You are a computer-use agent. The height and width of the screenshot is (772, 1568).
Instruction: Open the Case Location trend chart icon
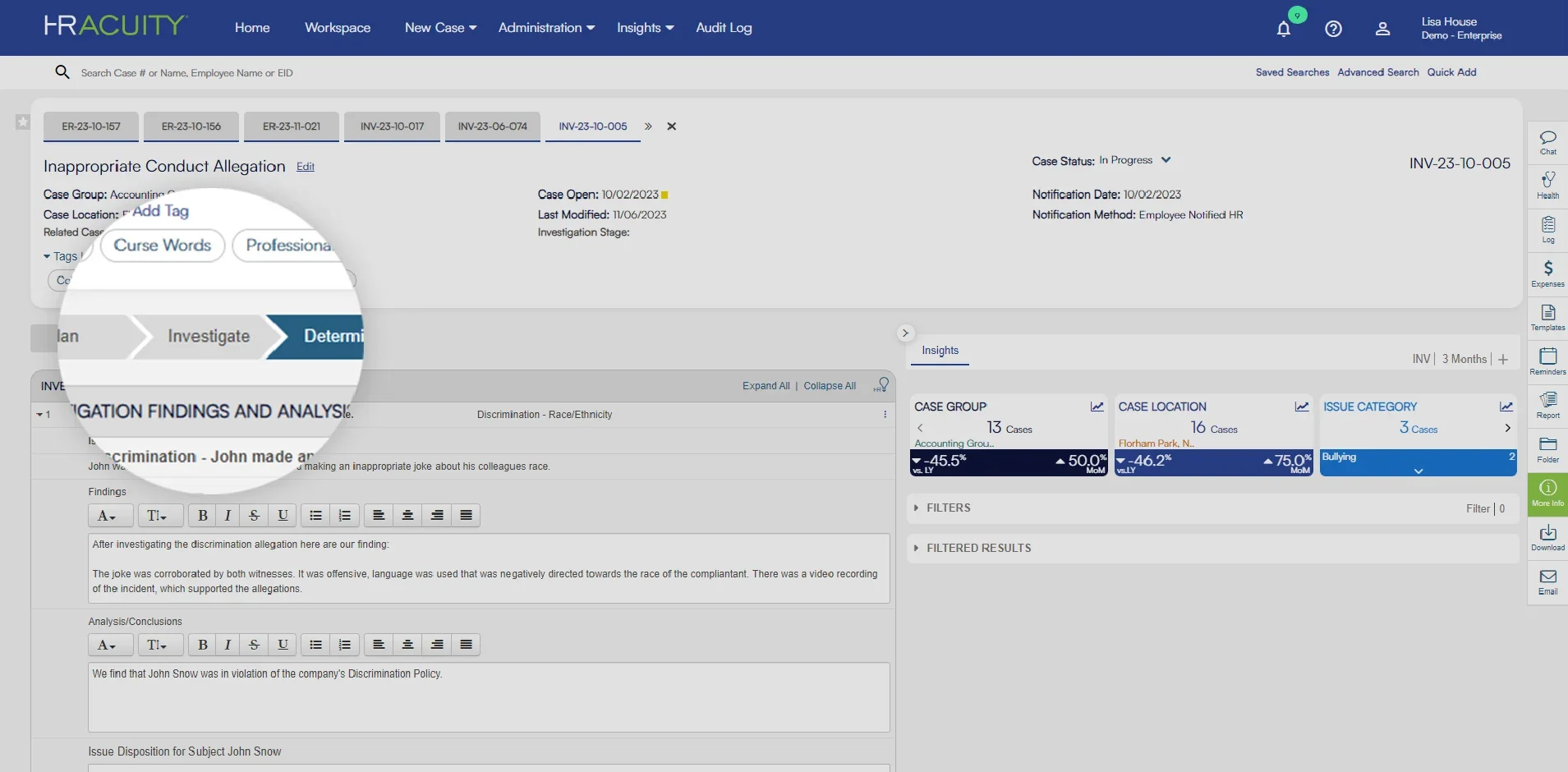click(1302, 407)
